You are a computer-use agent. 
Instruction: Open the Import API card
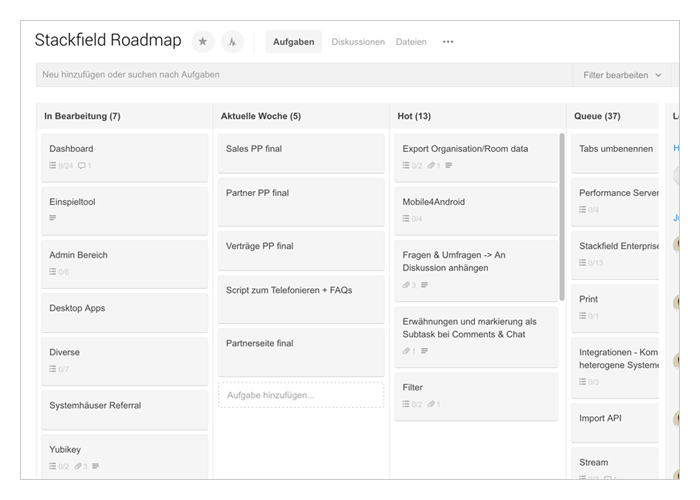[615, 422]
